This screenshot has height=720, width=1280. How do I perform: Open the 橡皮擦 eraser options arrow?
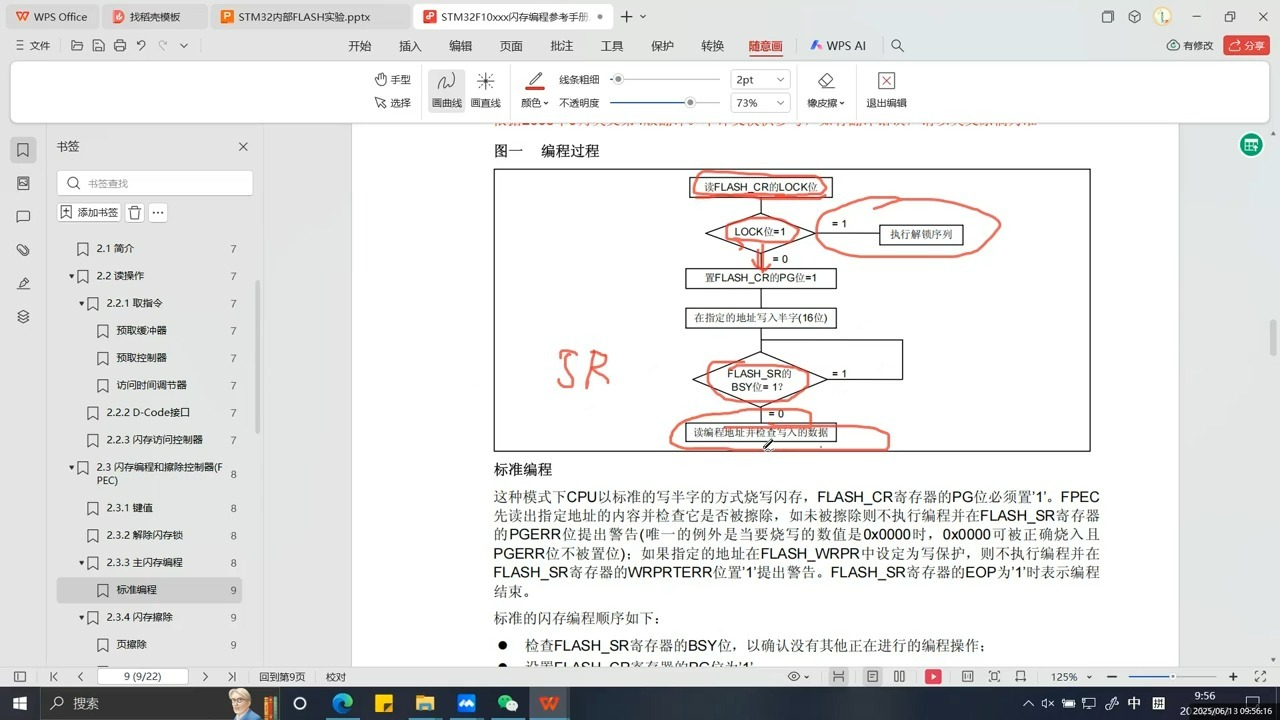click(842, 103)
